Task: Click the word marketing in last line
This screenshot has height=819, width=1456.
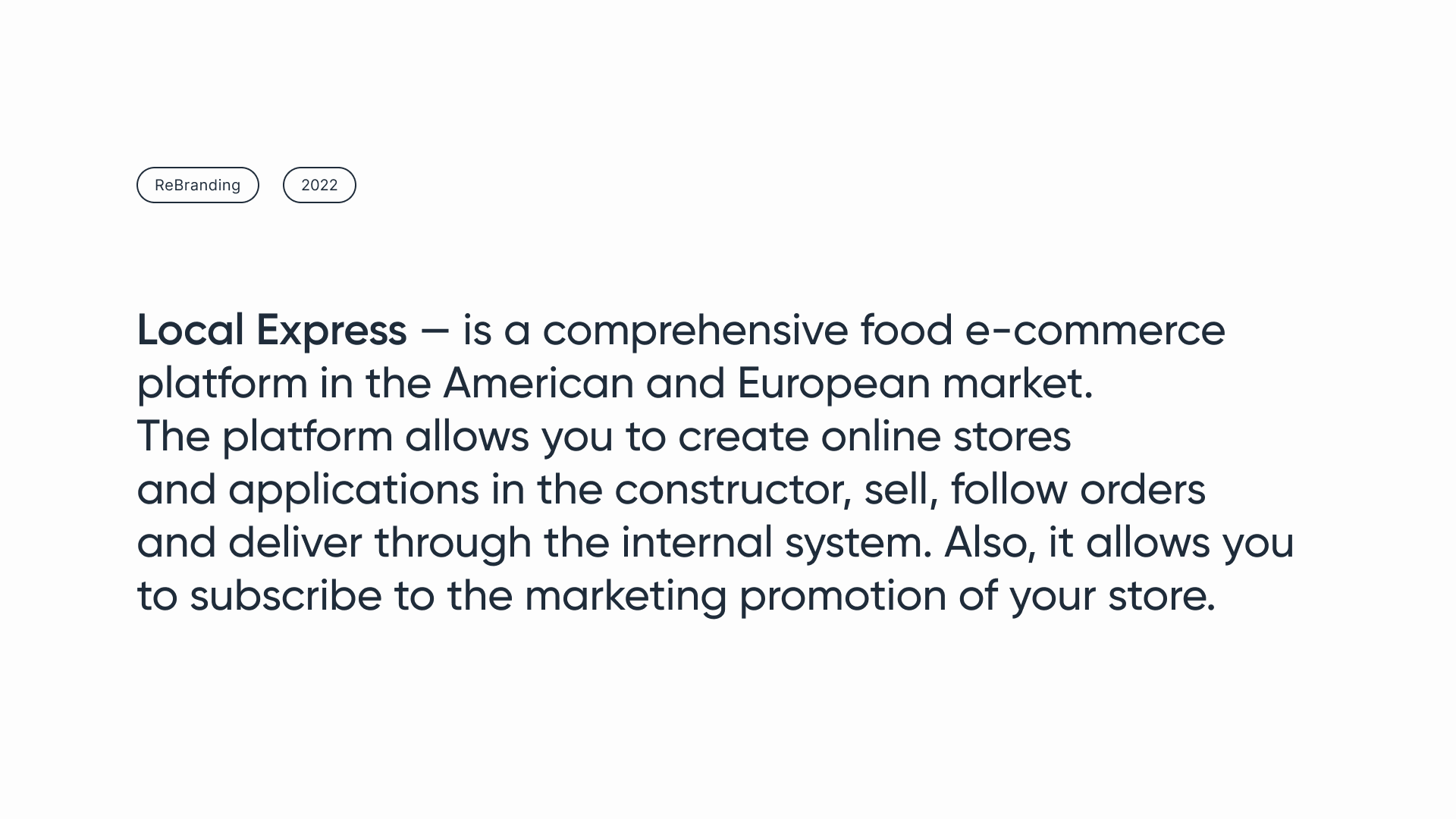Action: [x=626, y=597]
